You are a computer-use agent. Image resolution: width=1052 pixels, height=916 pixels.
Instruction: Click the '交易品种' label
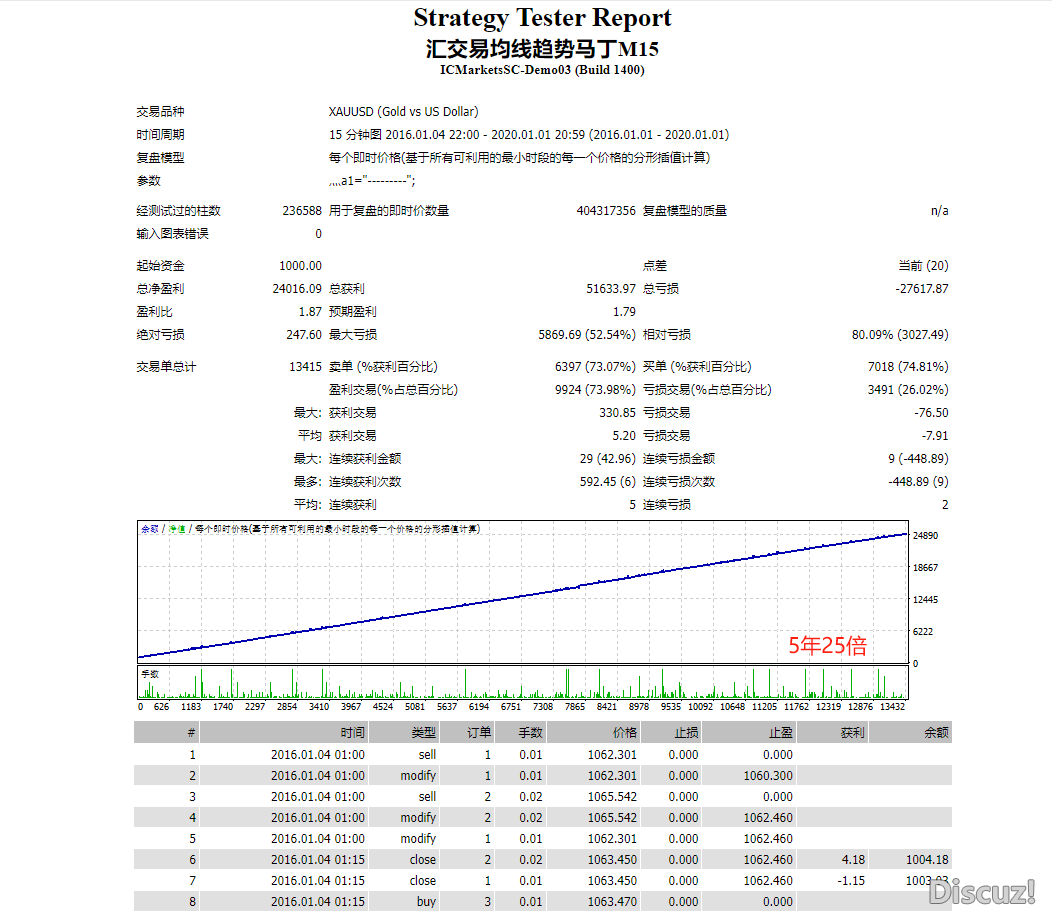160,111
